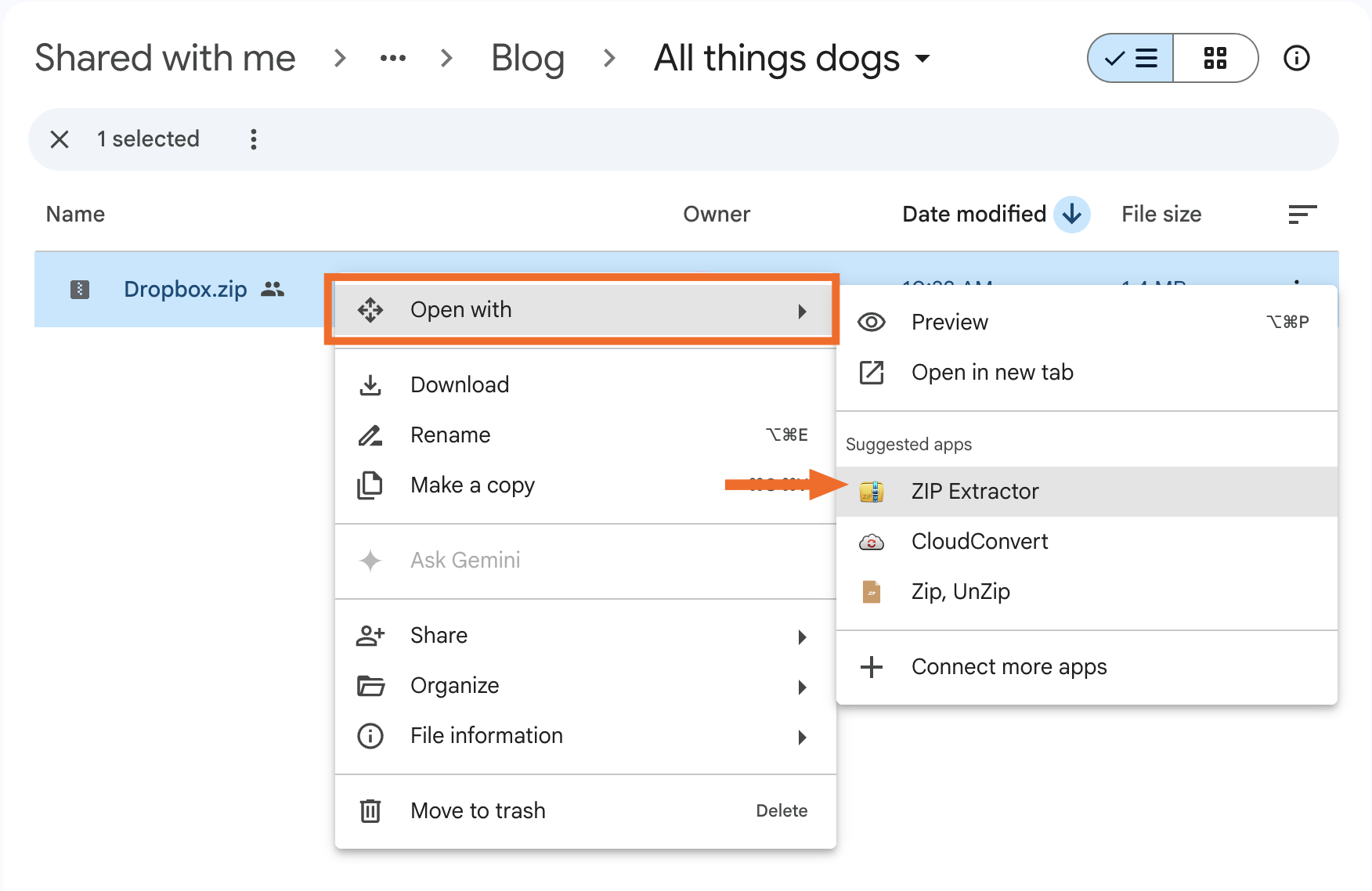Open the Open with submenu

point(585,310)
